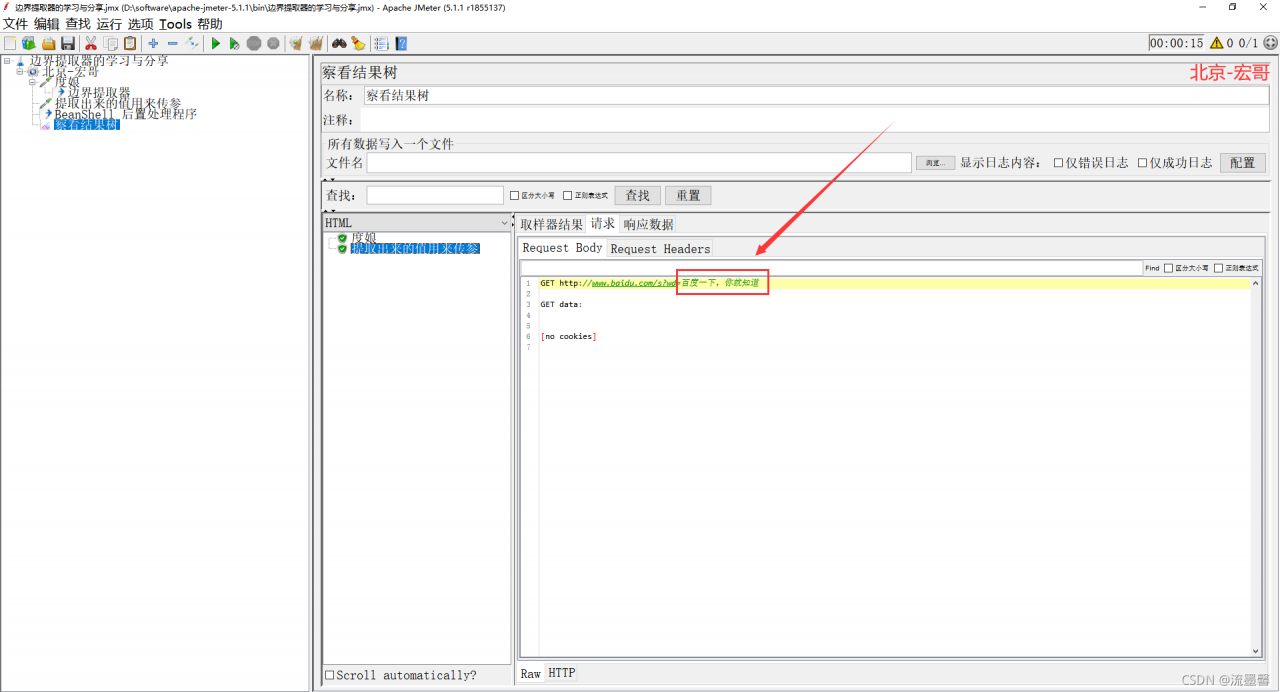Screen dimensions: 1280x692
Task: Select 度娘 result in results list
Action: [364, 238]
